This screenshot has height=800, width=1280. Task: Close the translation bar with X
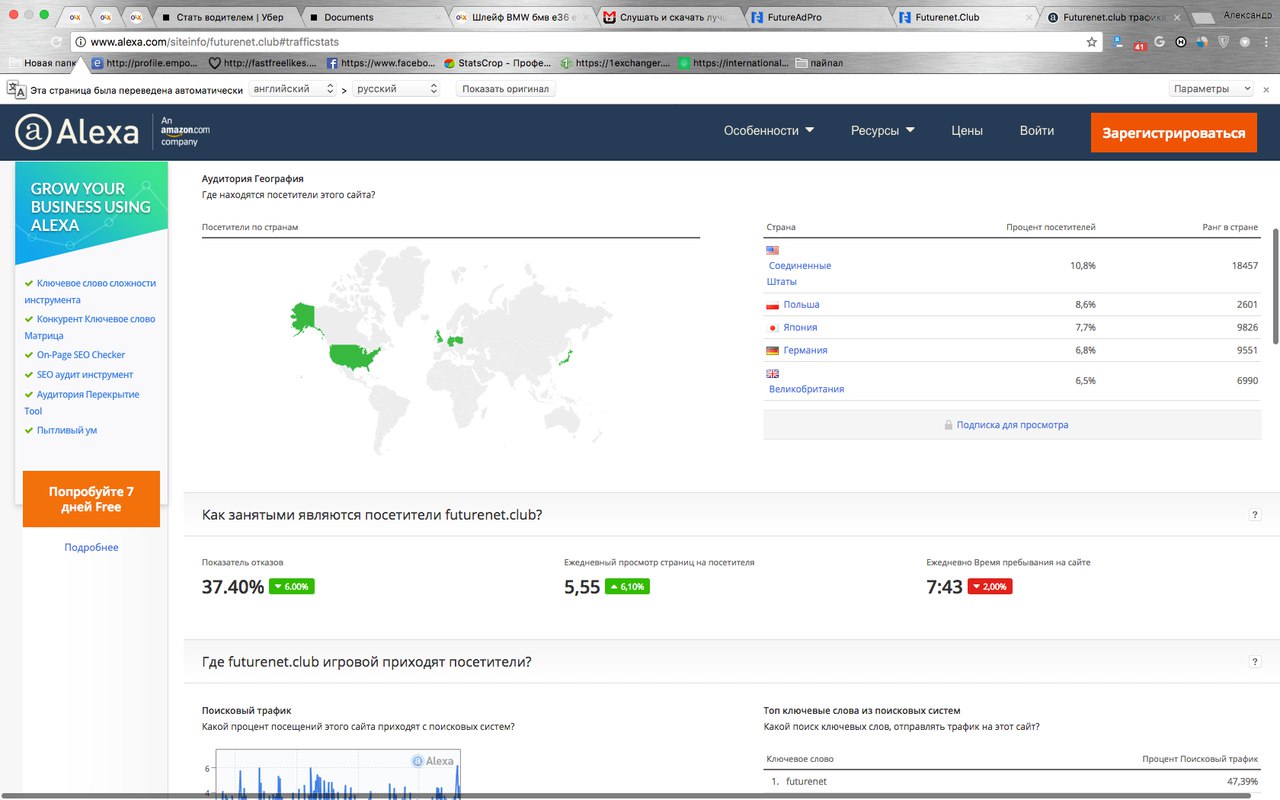pos(1266,89)
